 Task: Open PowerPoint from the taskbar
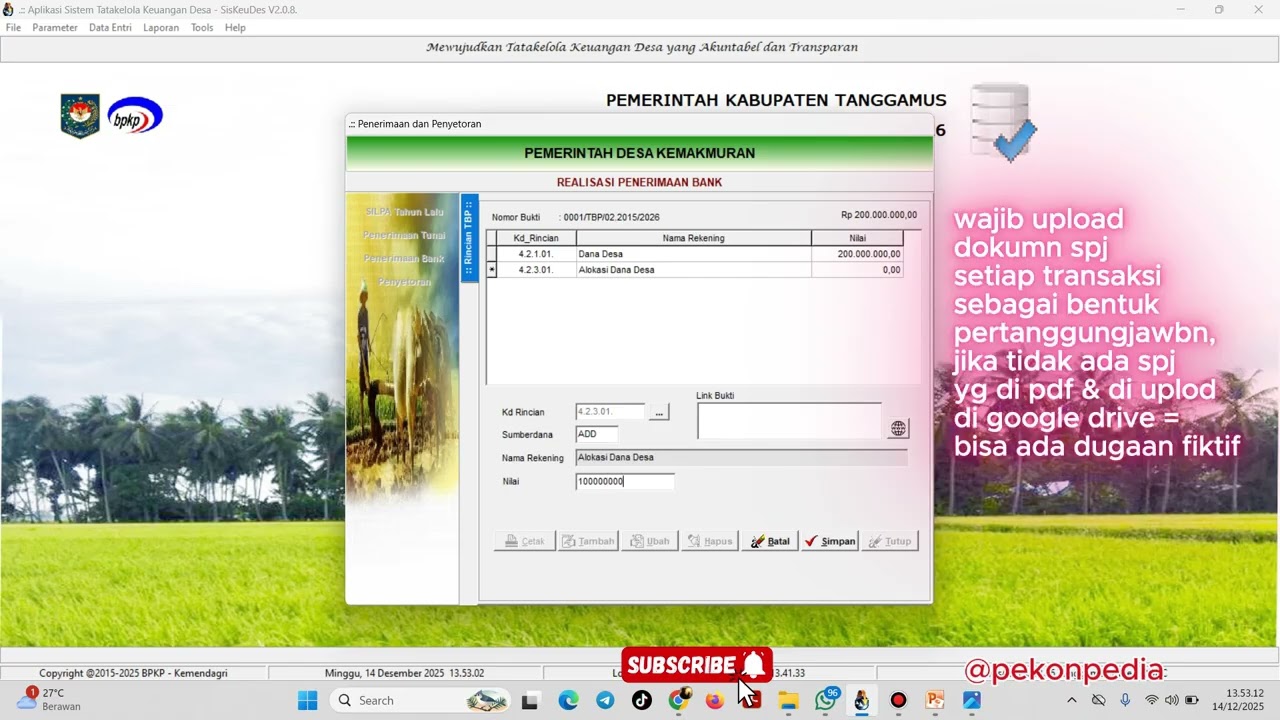point(935,700)
